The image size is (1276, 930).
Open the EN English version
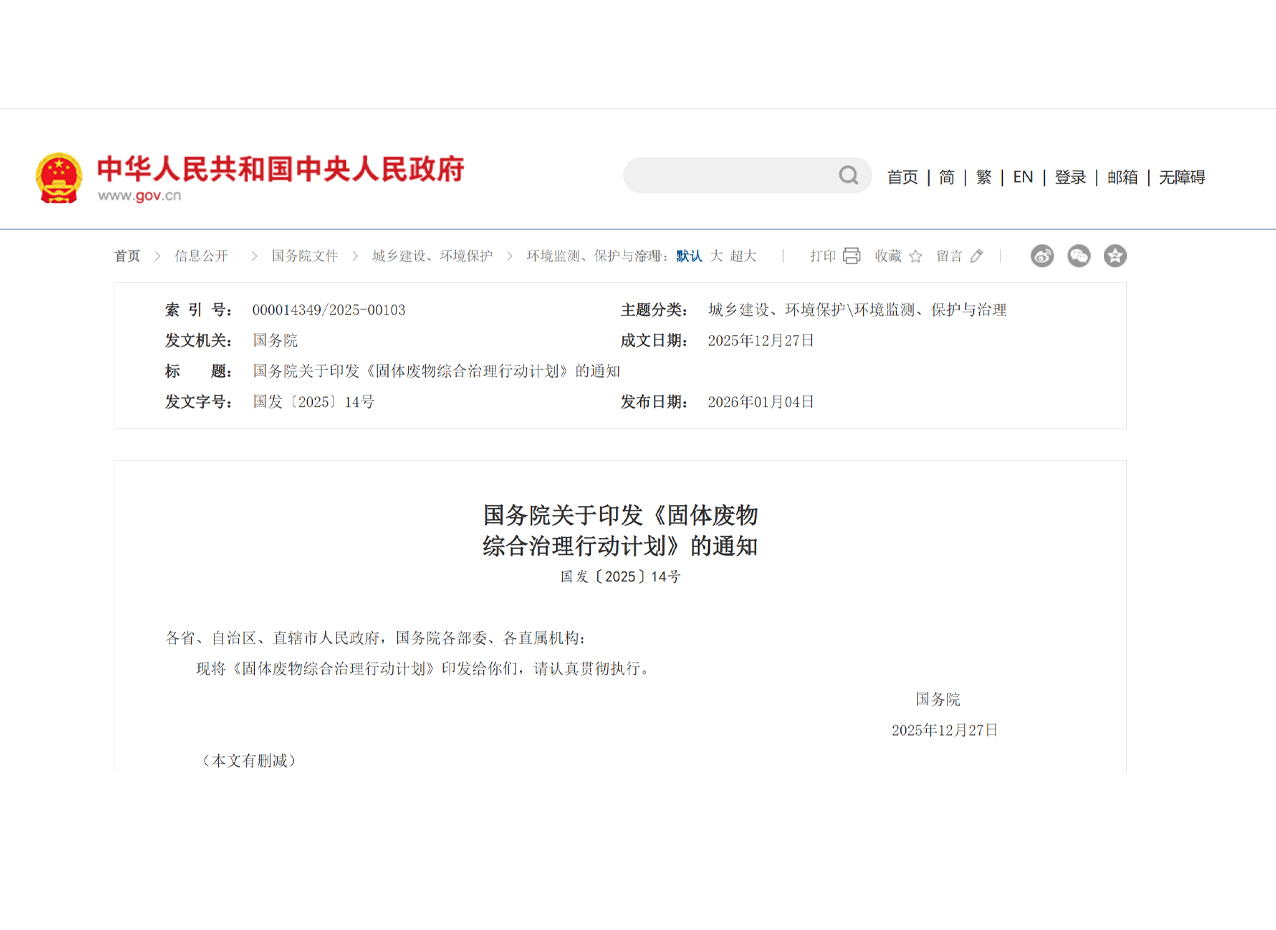tap(1023, 177)
